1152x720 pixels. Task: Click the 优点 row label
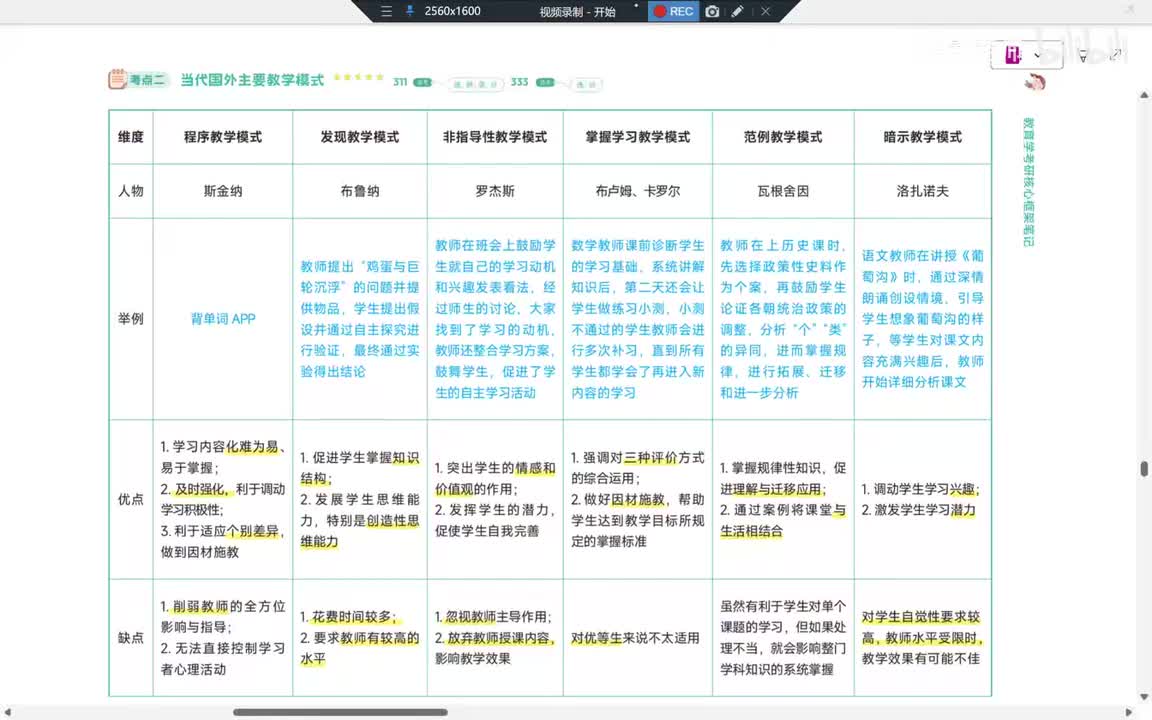click(131, 500)
